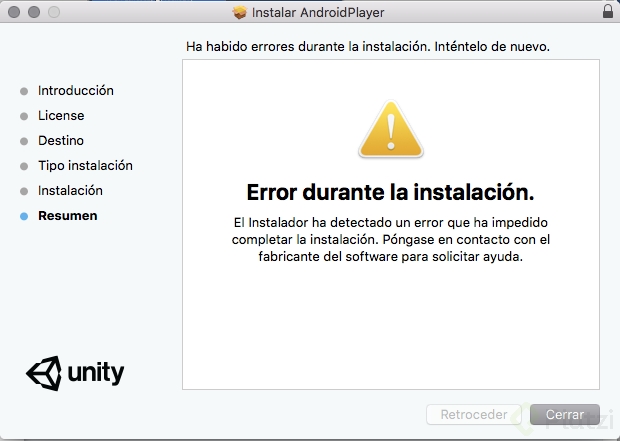Image resolution: width=620 pixels, height=441 pixels.
Task: Select the Destino step
Action: 61,140
